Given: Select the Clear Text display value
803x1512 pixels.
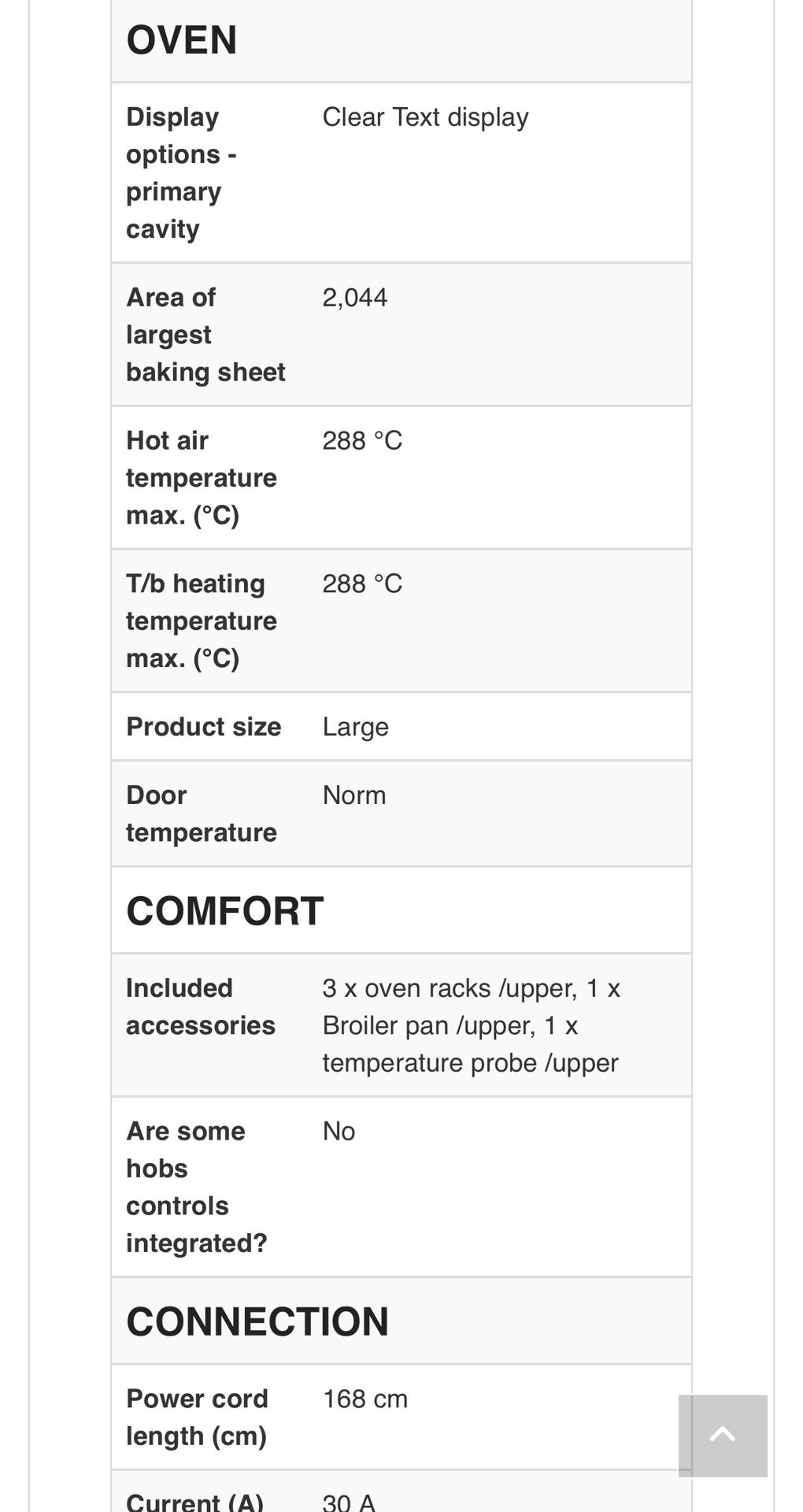Looking at the screenshot, I should pyautogui.click(x=424, y=117).
